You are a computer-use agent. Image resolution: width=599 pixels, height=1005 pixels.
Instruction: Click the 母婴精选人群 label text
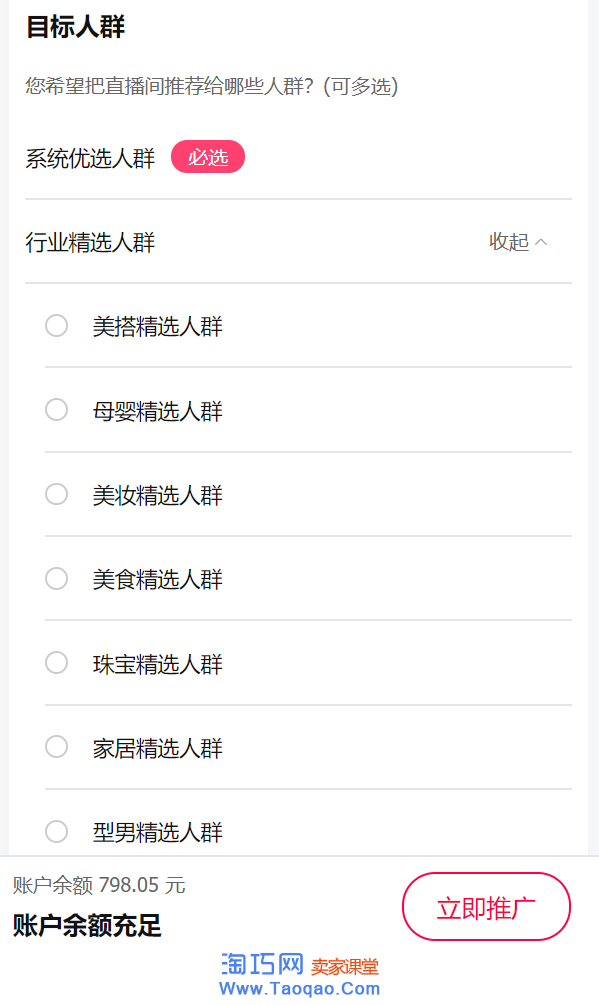click(158, 411)
